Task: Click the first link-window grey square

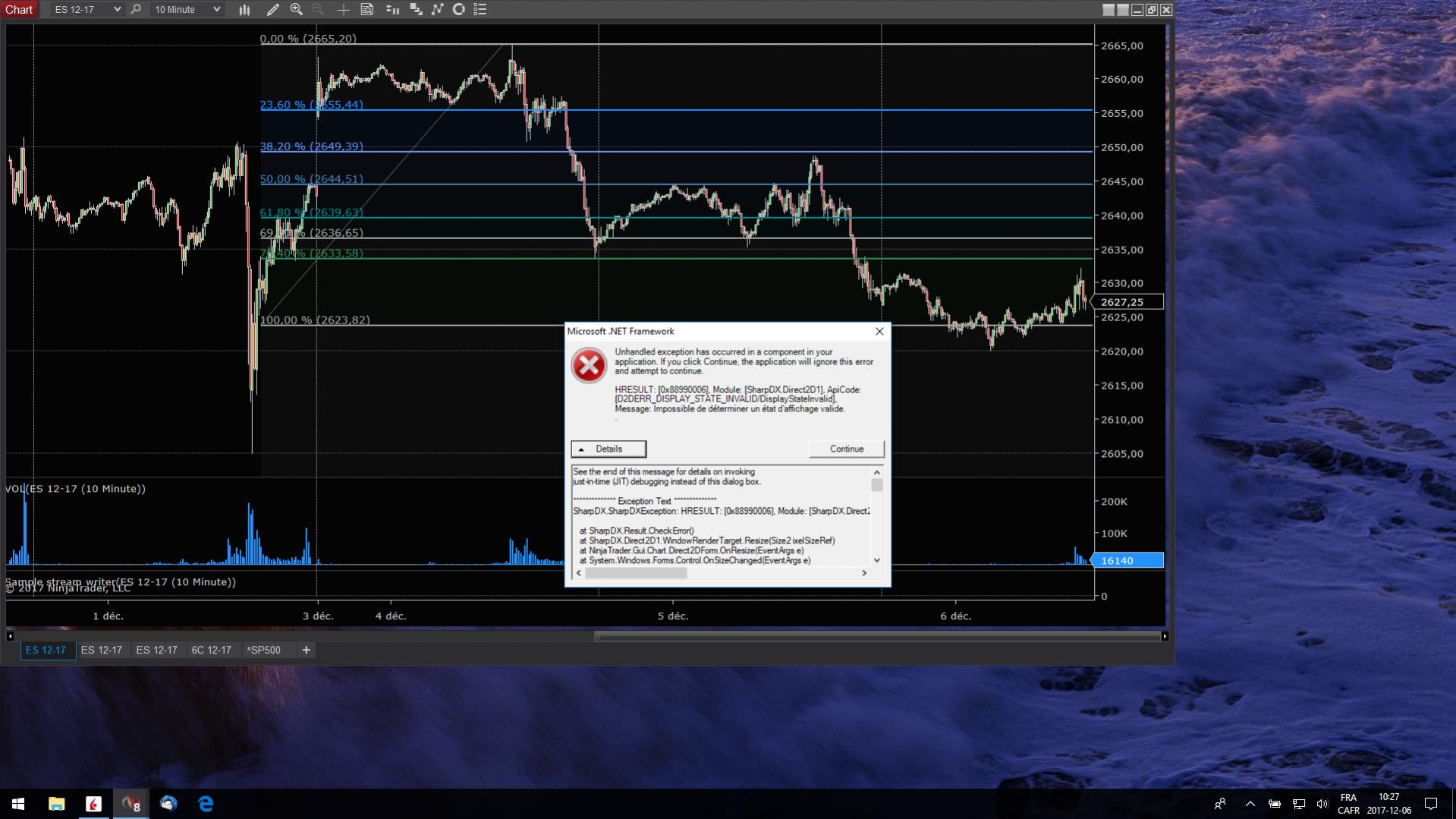Action: pyautogui.click(x=1109, y=10)
